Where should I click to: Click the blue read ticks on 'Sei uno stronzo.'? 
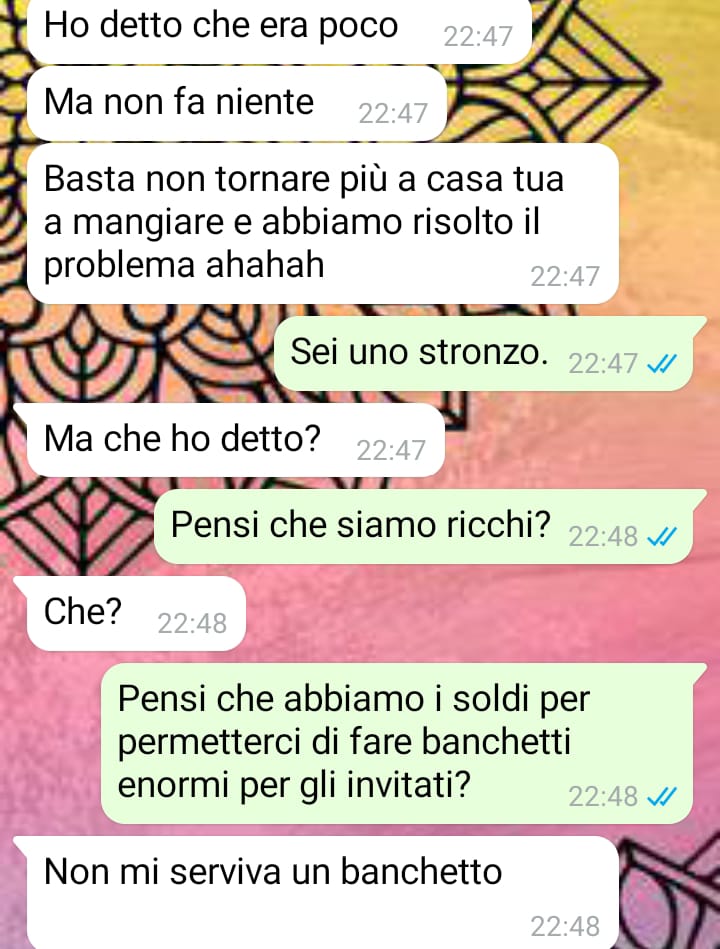coord(661,364)
